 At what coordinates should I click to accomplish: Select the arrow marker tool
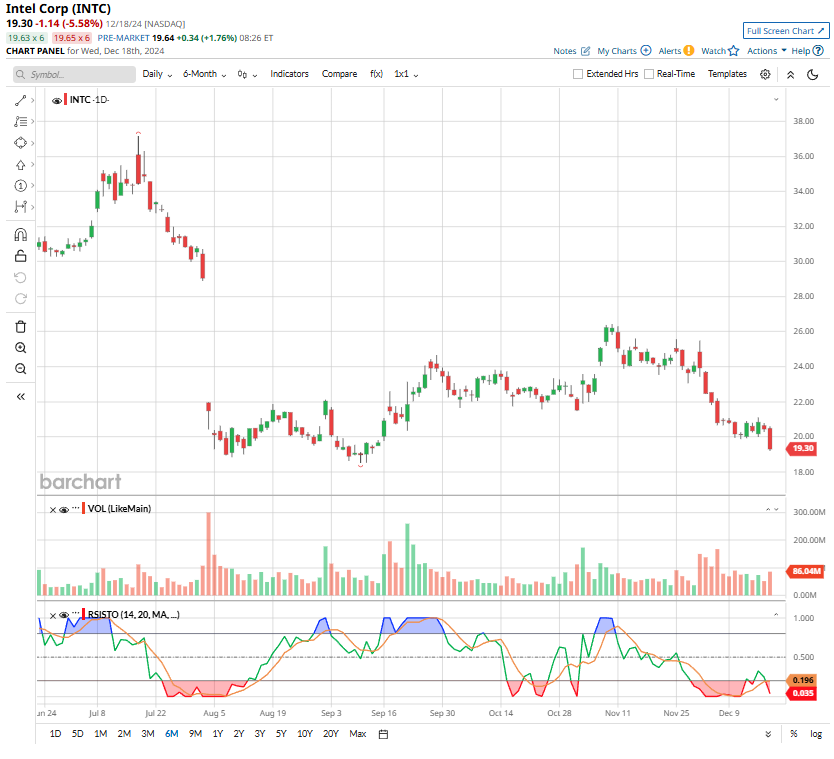(20, 164)
